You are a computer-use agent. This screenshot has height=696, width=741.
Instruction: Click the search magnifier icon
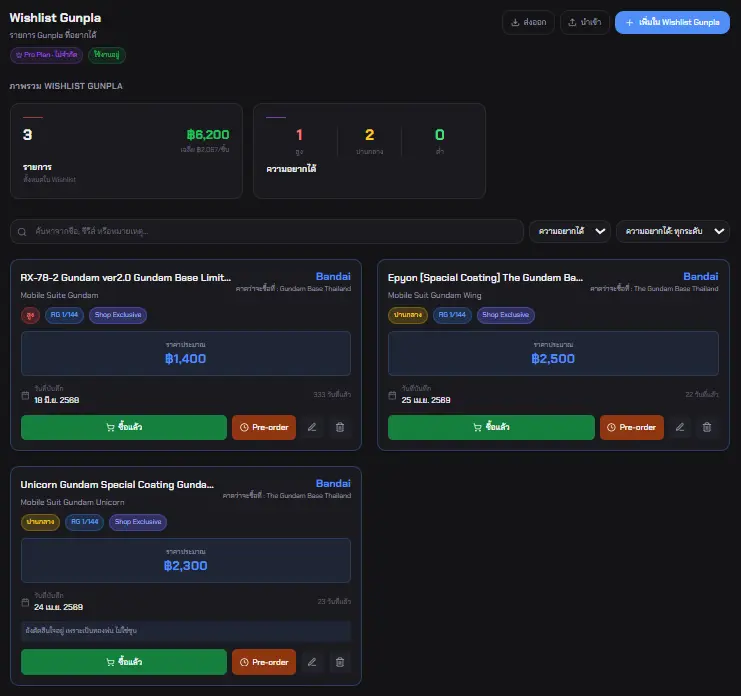[22, 232]
